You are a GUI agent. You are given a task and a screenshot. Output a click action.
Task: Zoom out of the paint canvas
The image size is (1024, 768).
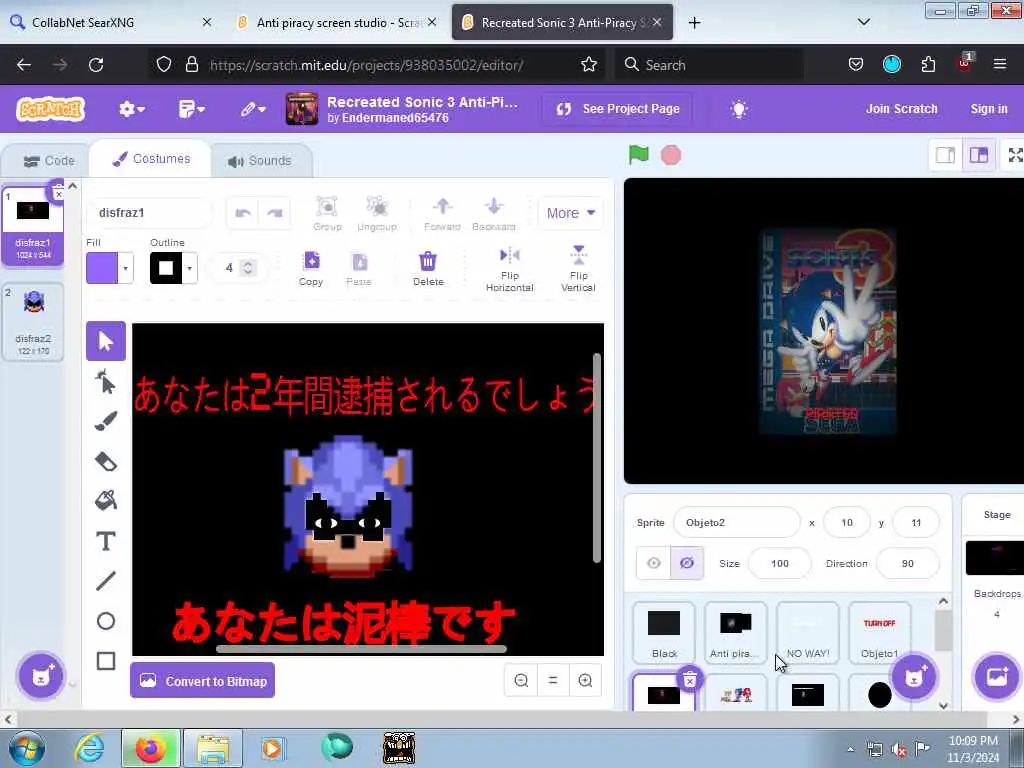click(x=521, y=680)
